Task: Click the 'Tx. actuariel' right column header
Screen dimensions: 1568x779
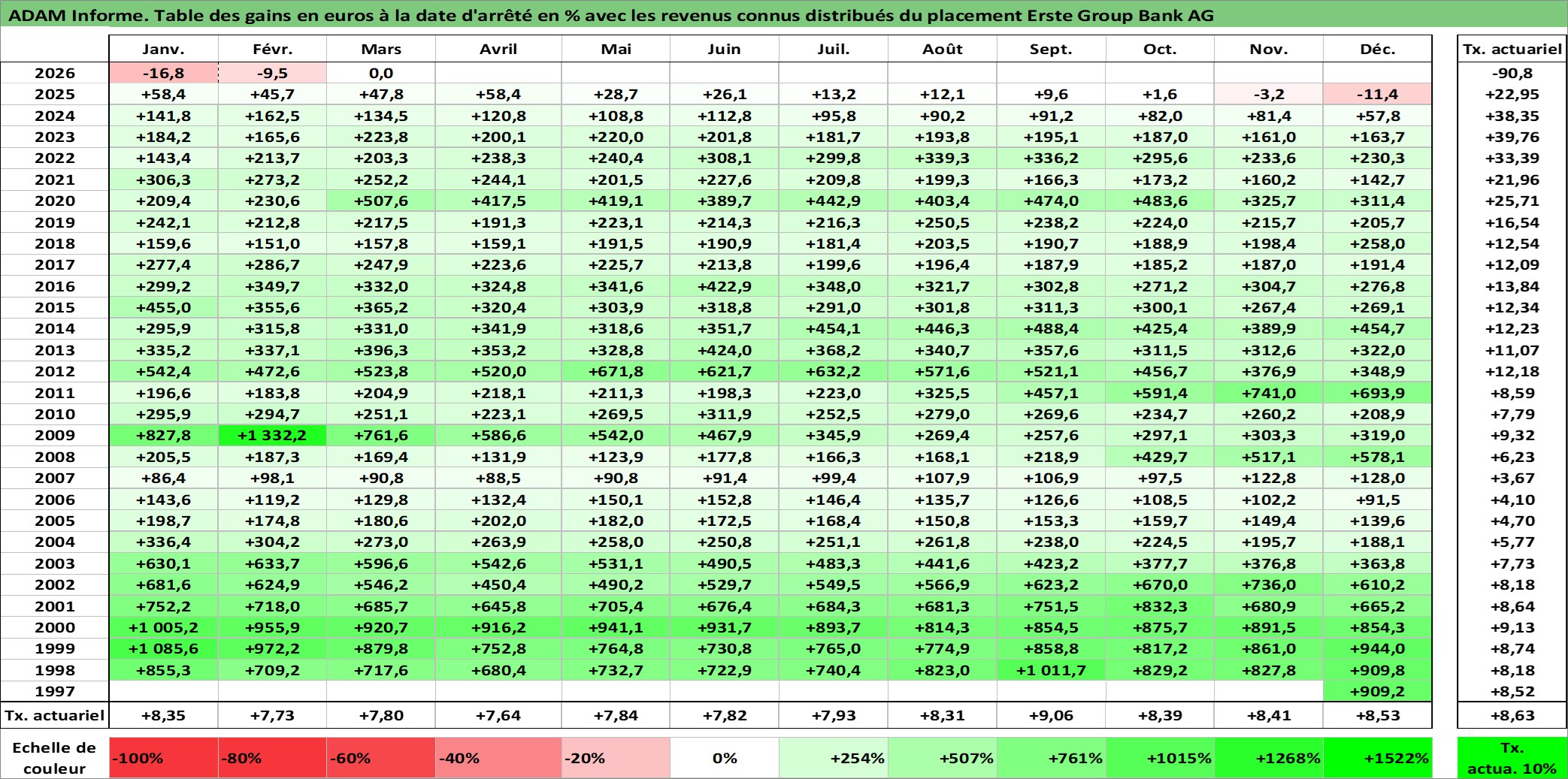Action: point(1512,49)
